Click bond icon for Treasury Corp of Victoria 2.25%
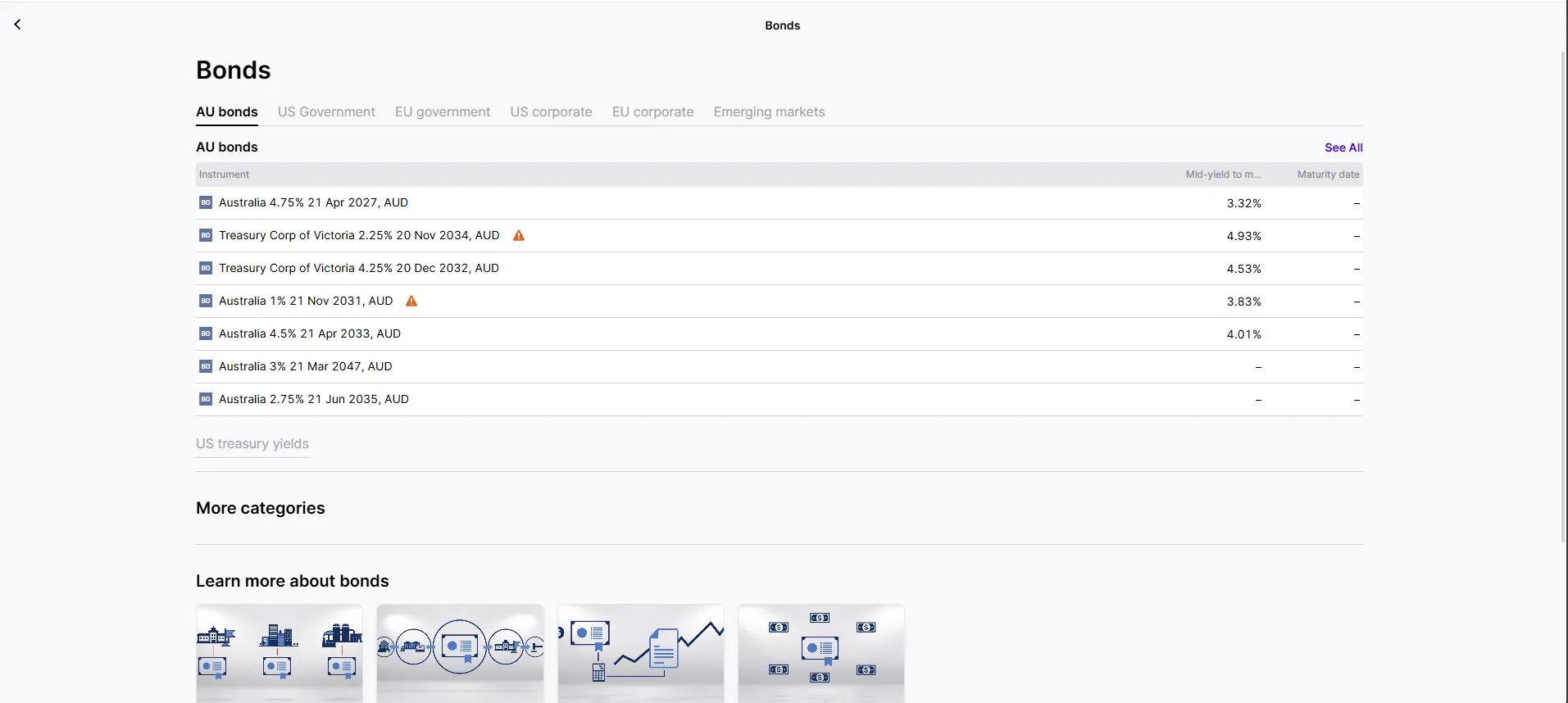The image size is (1568, 703). pyautogui.click(x=206, y=235)
